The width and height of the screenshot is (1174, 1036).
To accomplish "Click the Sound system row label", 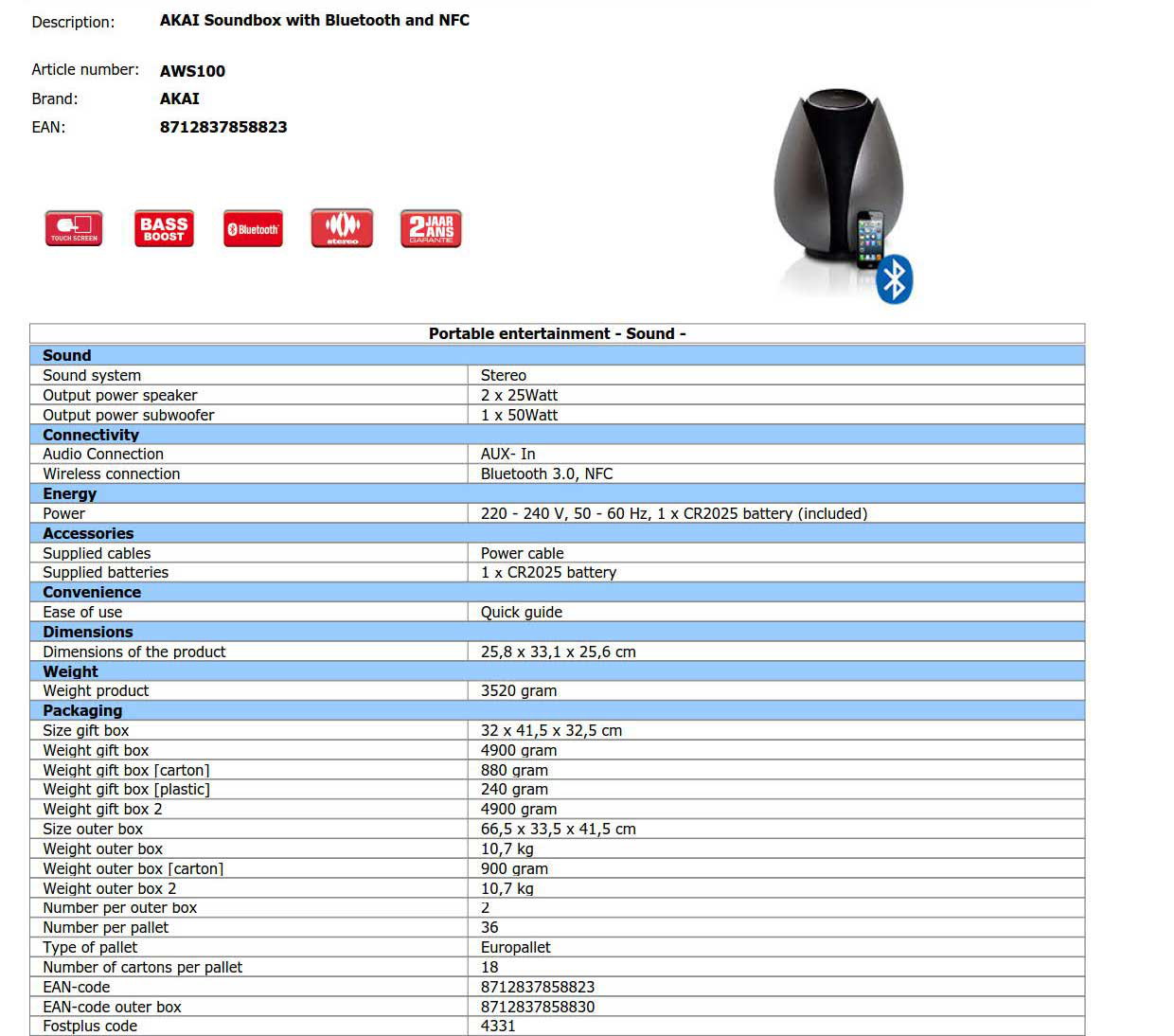I will (x=91, y=375).
